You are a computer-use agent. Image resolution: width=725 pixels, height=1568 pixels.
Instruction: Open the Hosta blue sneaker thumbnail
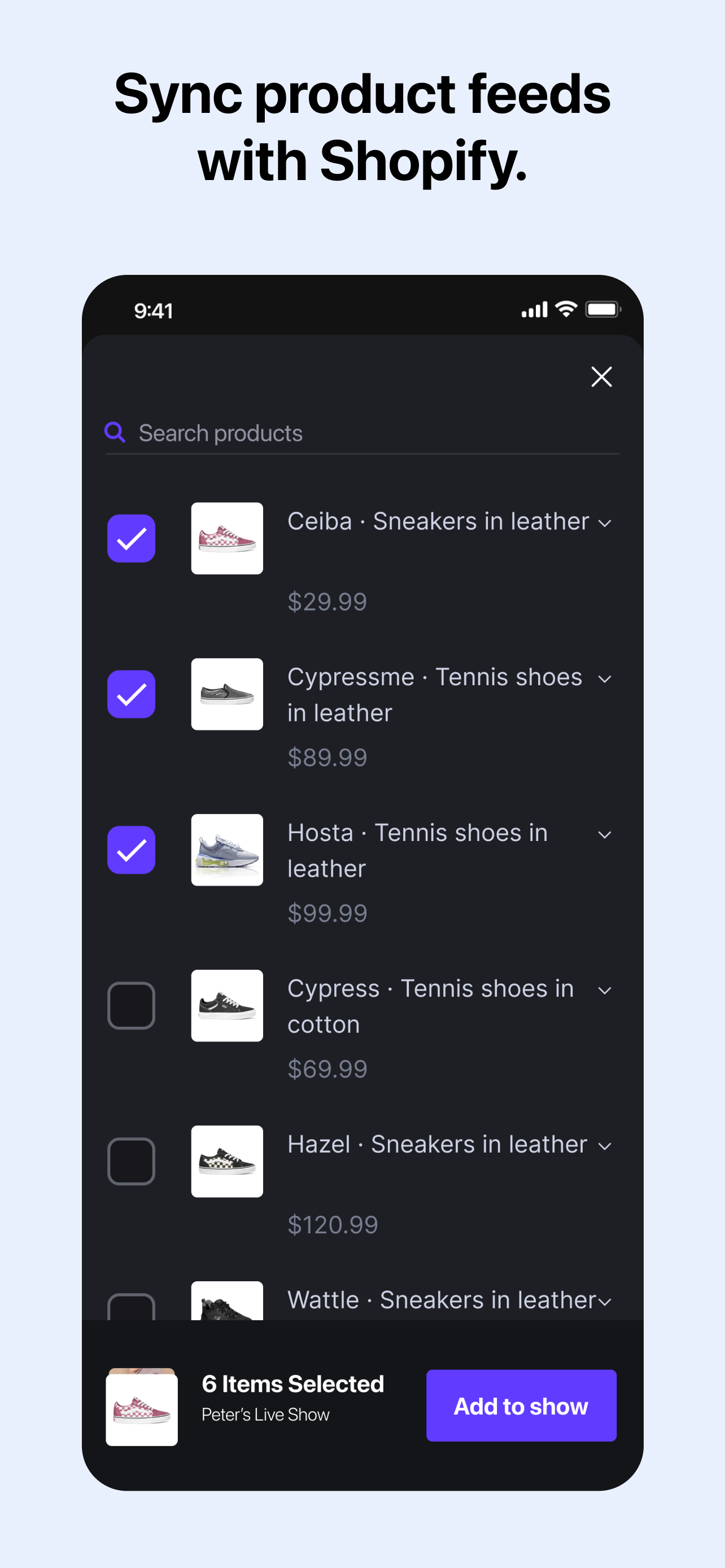pyautogui.click(x=227, y=849)
